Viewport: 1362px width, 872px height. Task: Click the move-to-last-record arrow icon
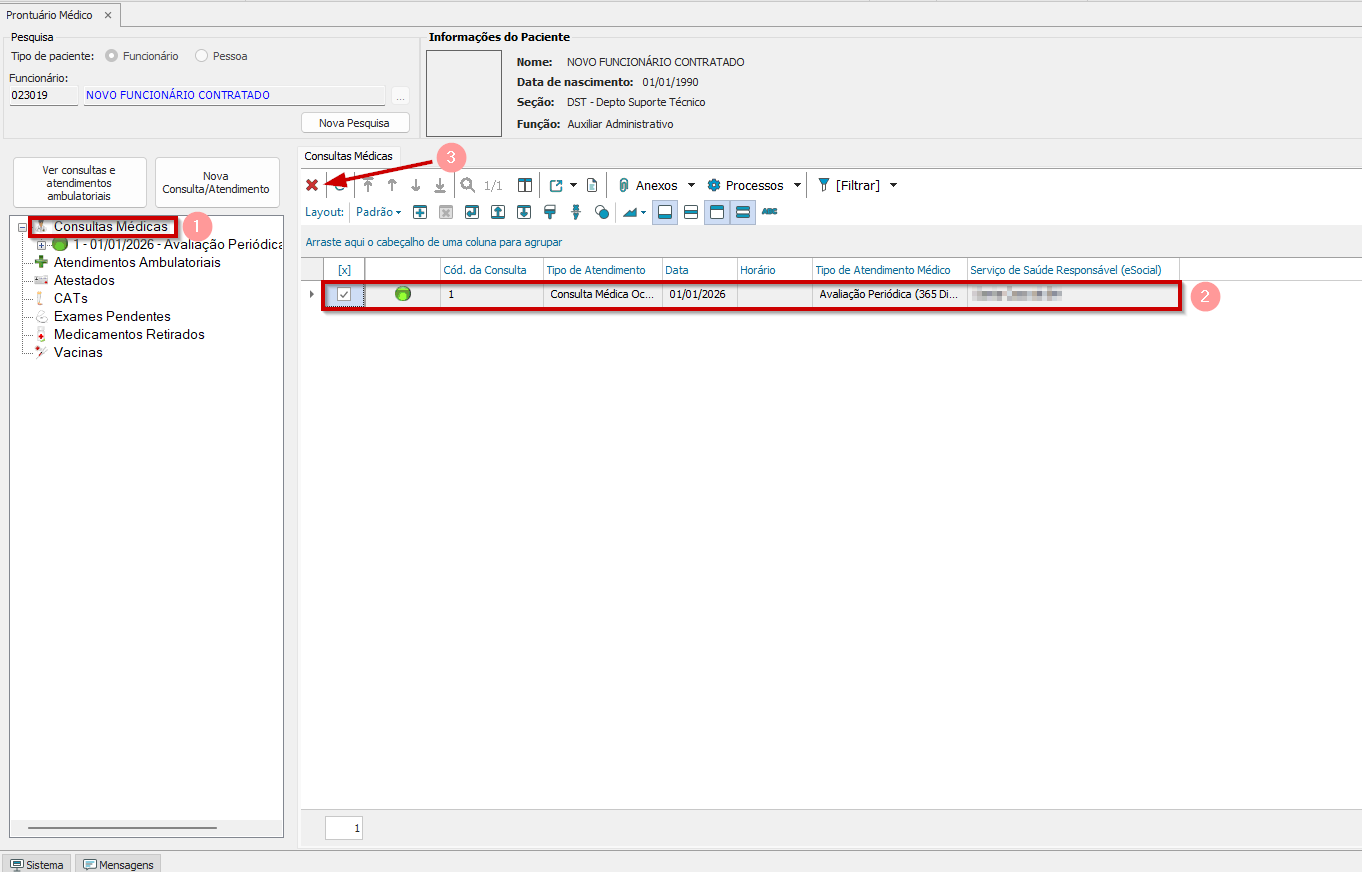click(x=439, y=185)
